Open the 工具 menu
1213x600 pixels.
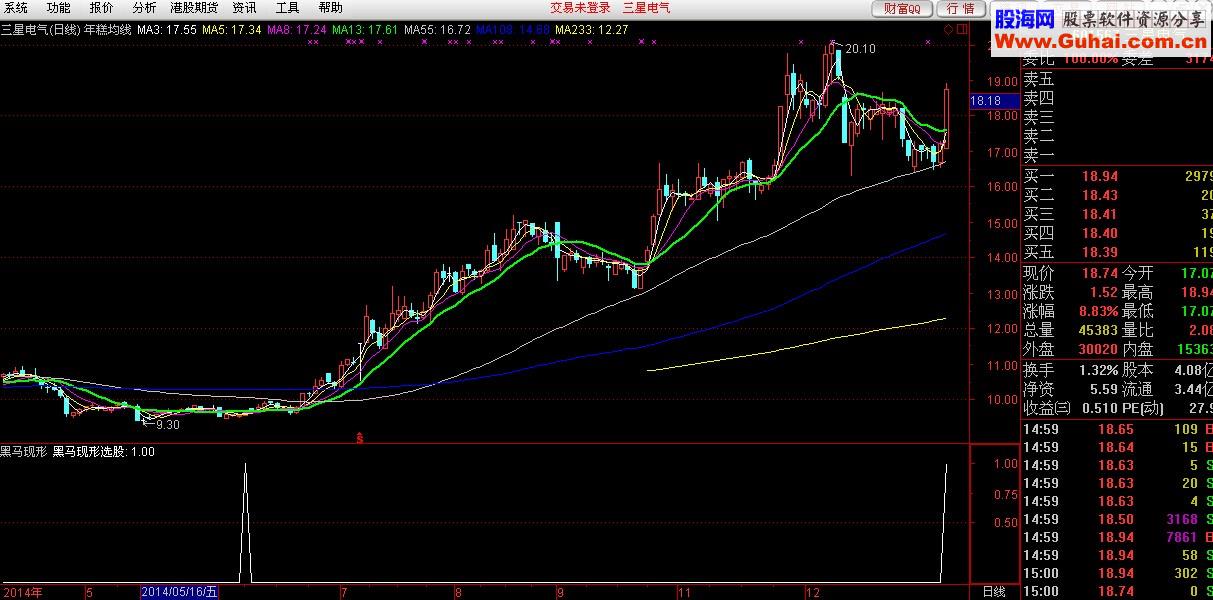click(288, 8)
